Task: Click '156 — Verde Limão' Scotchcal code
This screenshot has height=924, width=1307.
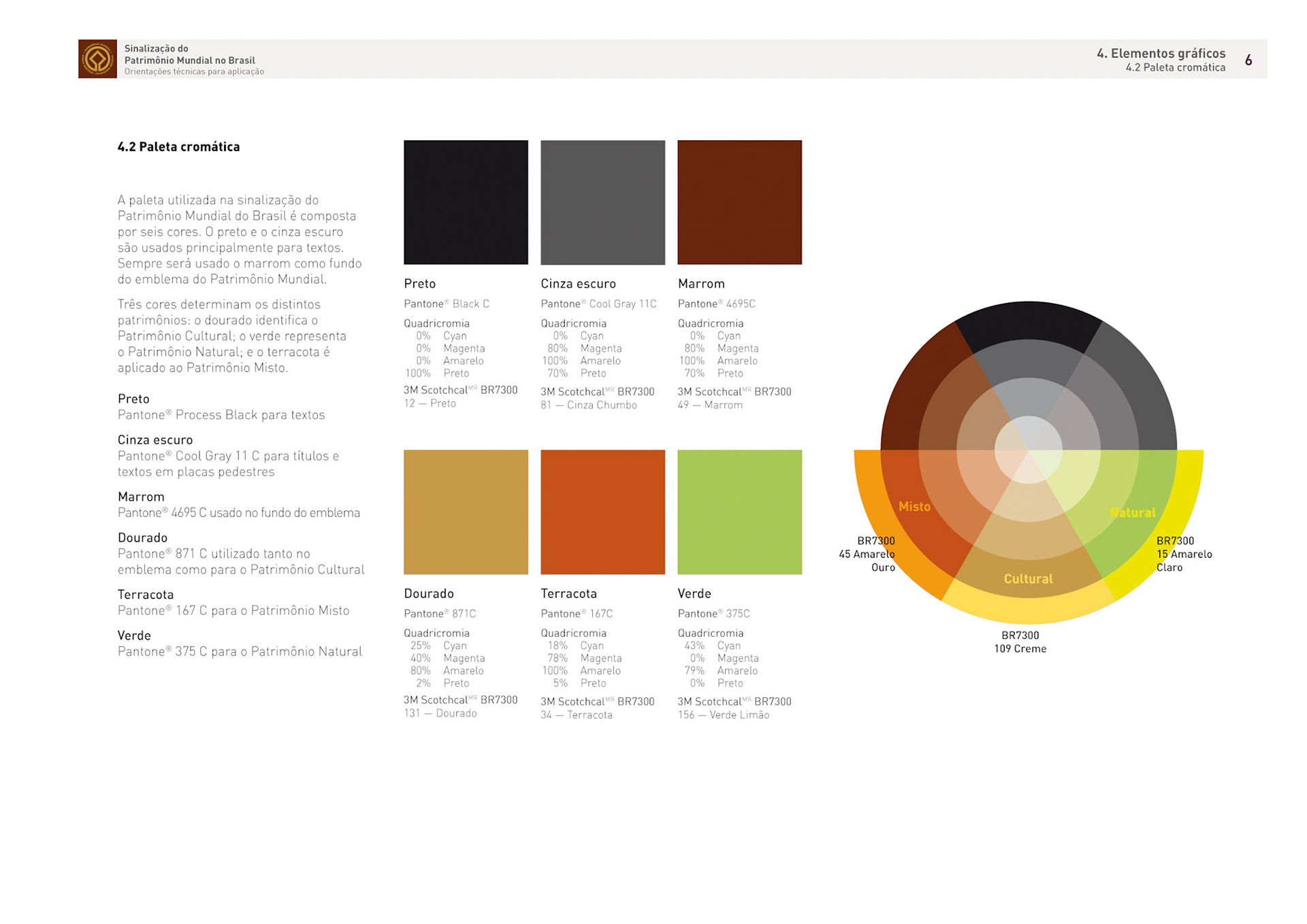Action: [724, 714]
